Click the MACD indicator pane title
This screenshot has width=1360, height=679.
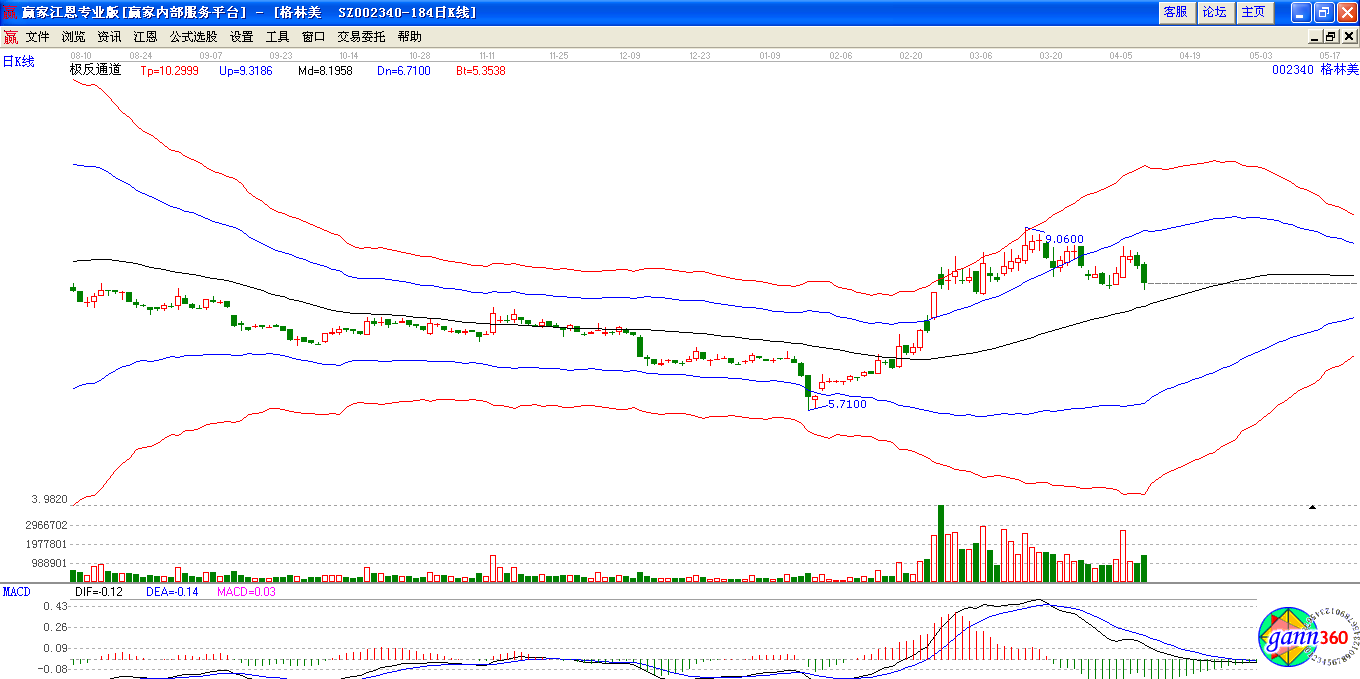tap(16, 592)
